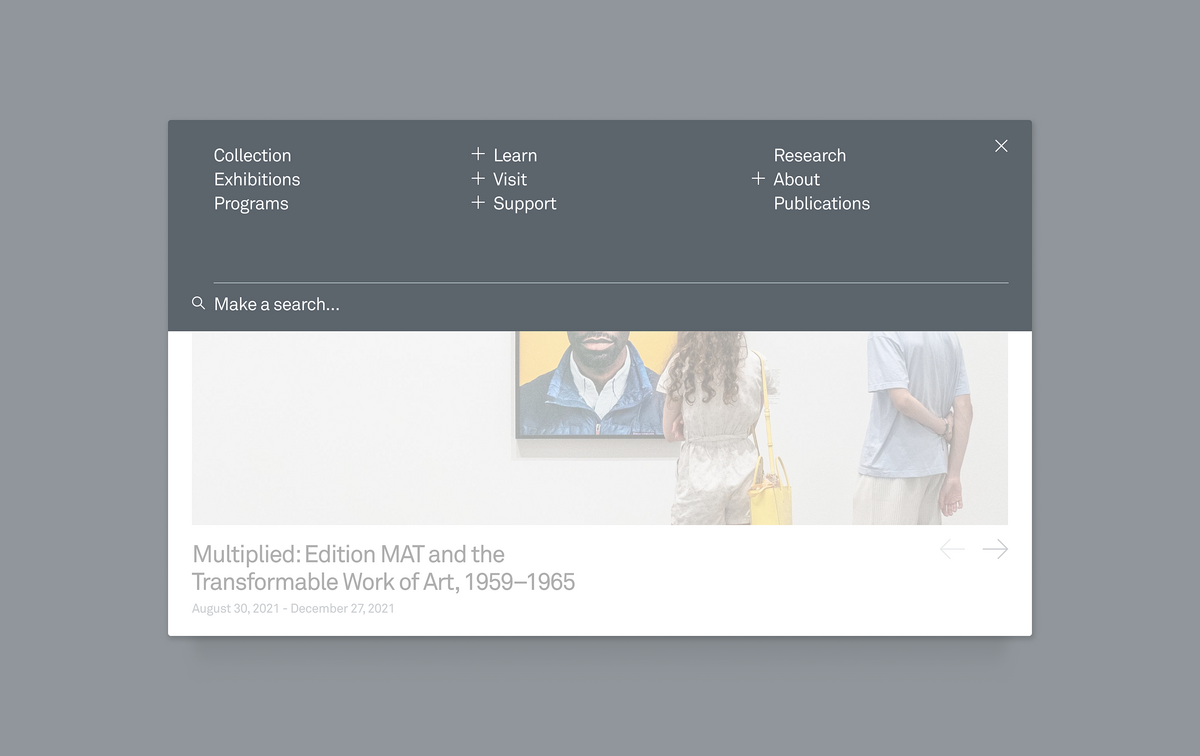The image size is (1200, 756).
Task: Click the previous-slide left arrow
Action: pyautogui.click(x=951, y=548)
